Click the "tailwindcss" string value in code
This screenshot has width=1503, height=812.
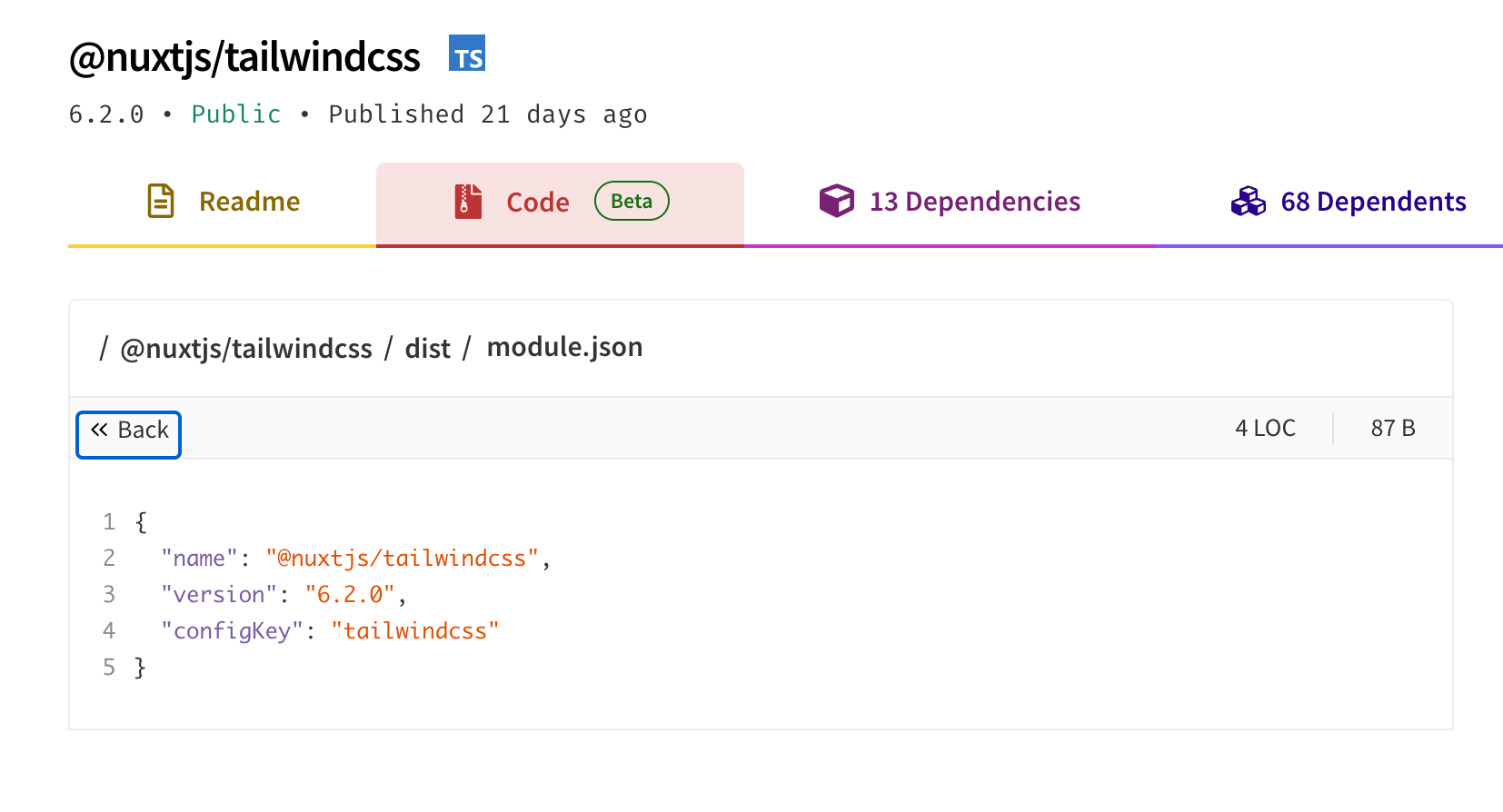415,630
